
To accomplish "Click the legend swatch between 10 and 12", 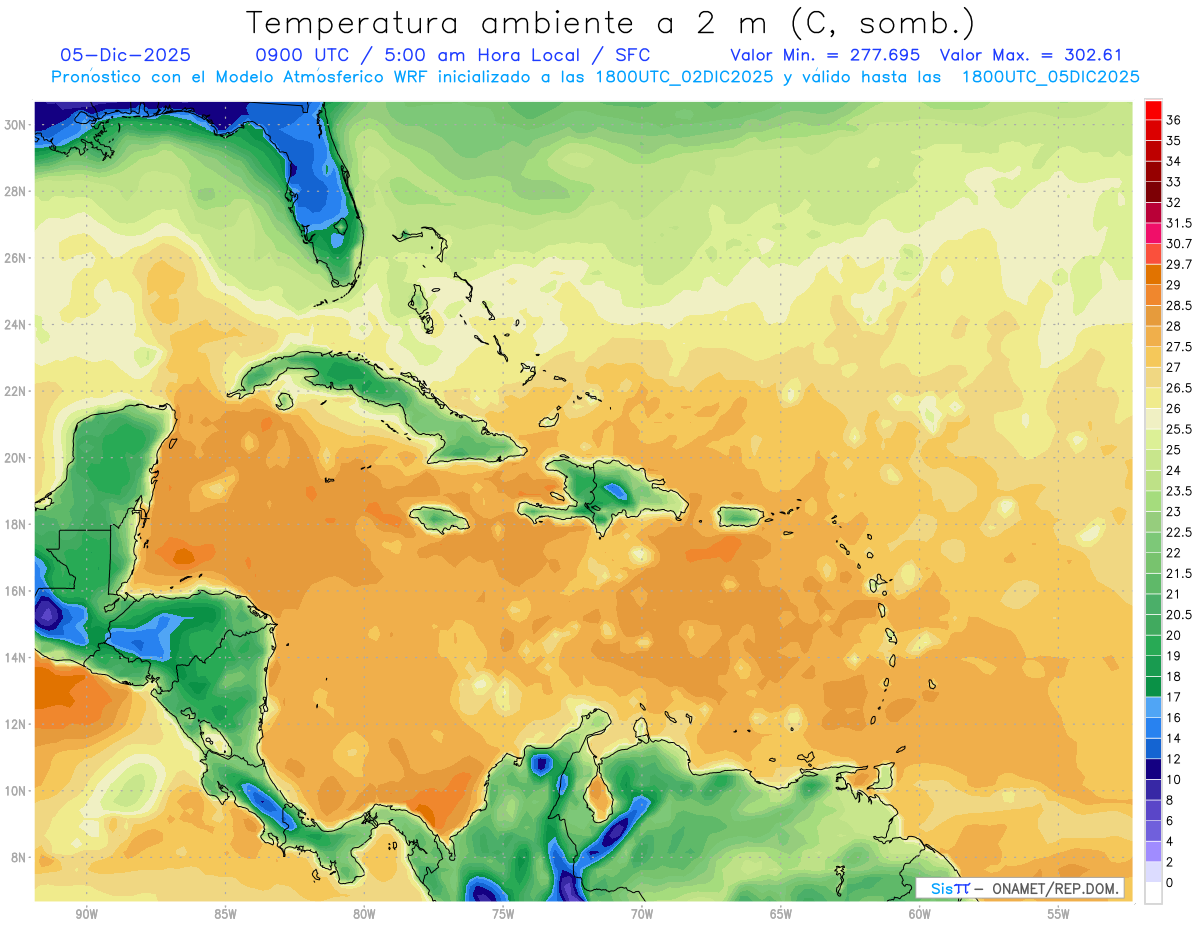I will 1153,769.
